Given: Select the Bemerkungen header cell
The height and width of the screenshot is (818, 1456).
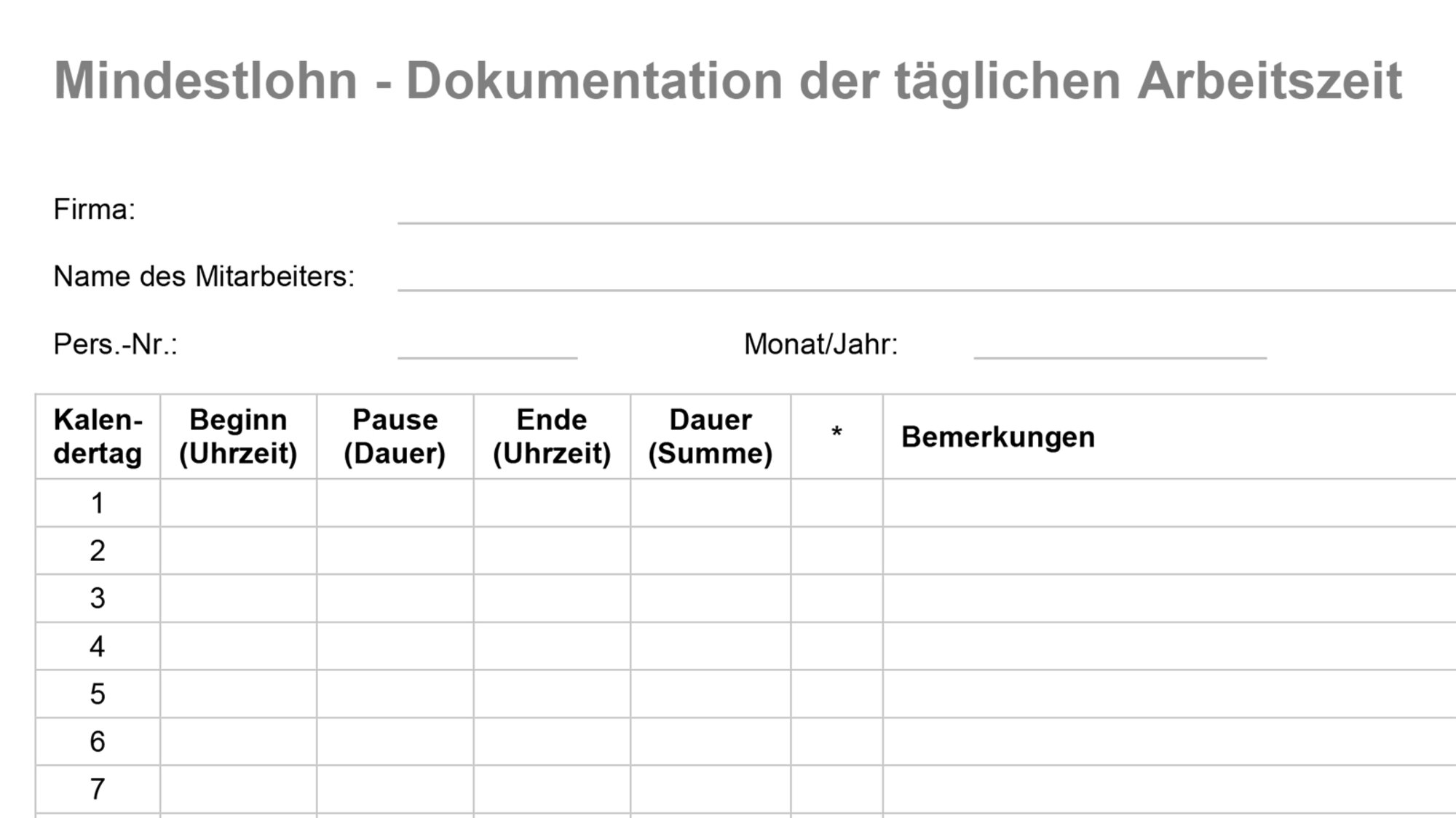Looking at the screenshot, I should point(1169,437).
